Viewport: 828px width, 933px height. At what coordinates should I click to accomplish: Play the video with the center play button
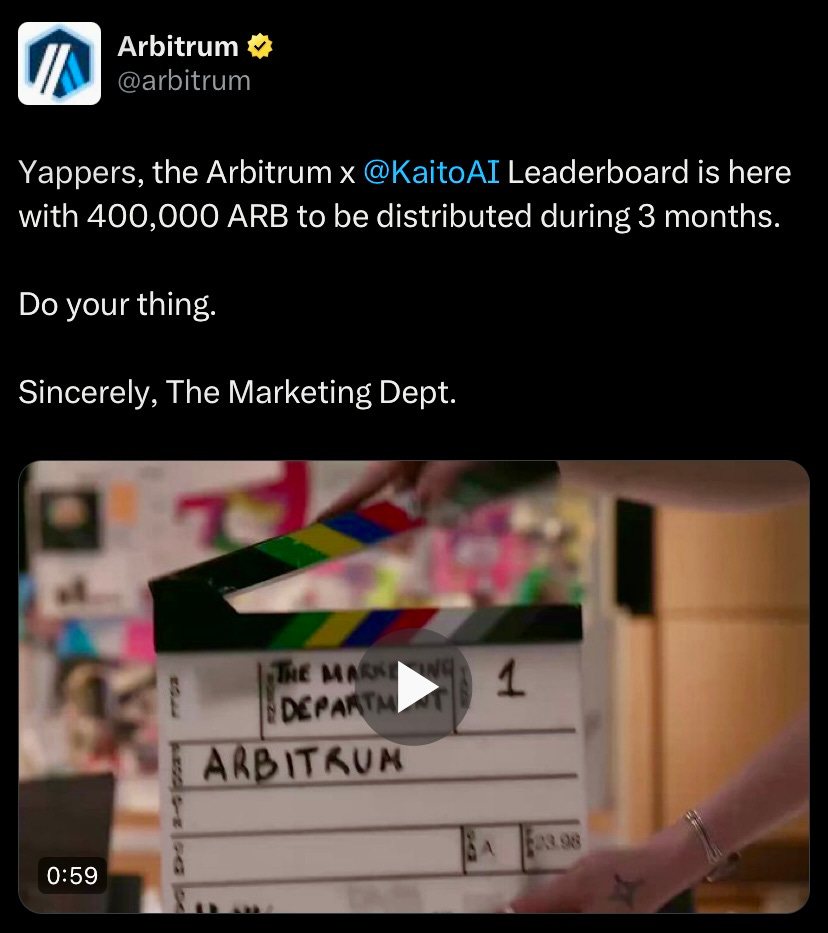coord(413,687)
